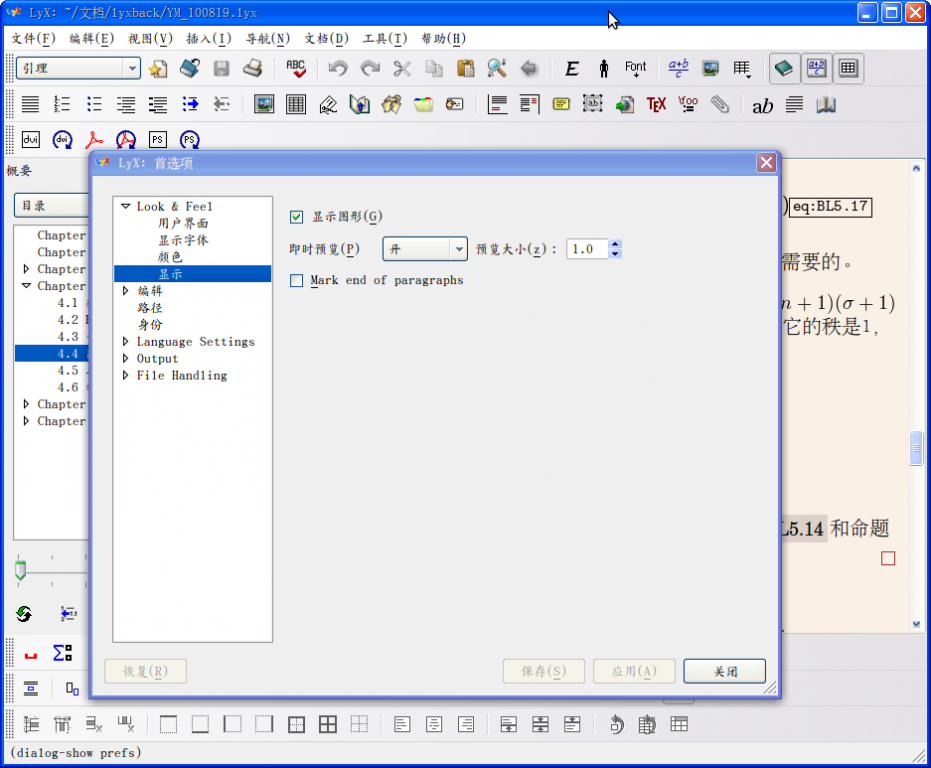Click the view PDF icon
Image resolution: width=931 pixels, height=768 pixels.
tap(94, 140)
